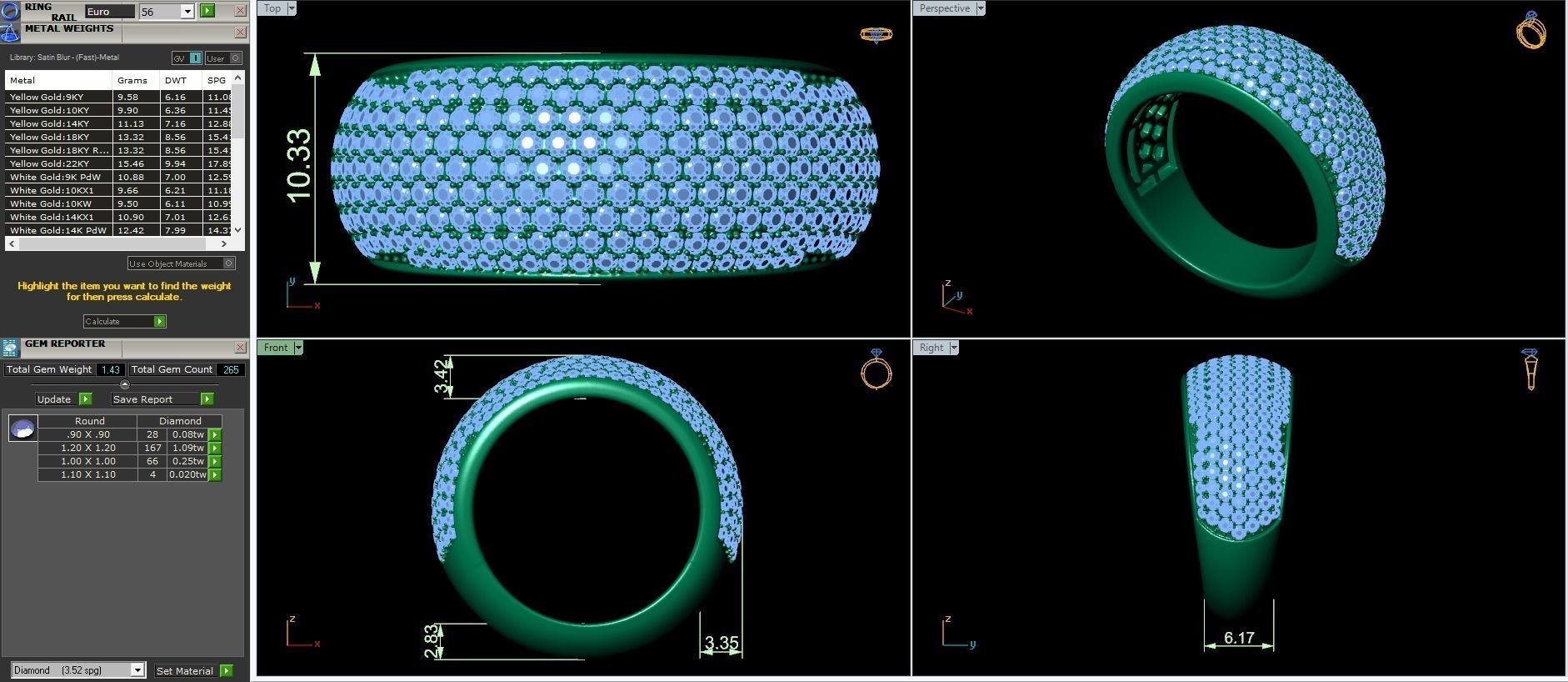1568x682 pixels.
Task: Open the Front viewport menu arrow
Action: coord(298,348)
